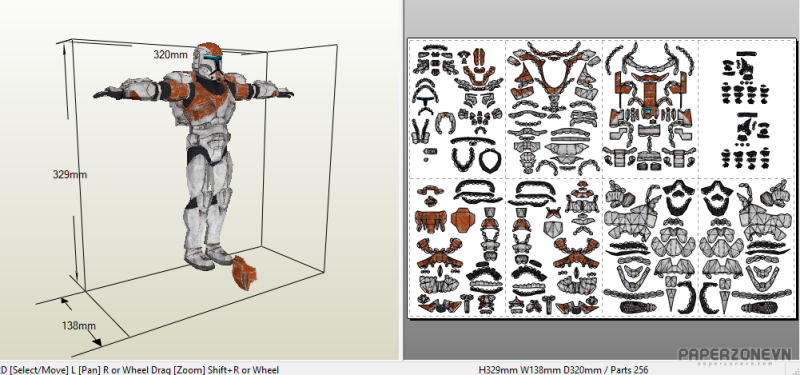Viewport: 800px width, 375px height.
Task: Click the 320mm depth dimension label
Action: coord(170,55)
